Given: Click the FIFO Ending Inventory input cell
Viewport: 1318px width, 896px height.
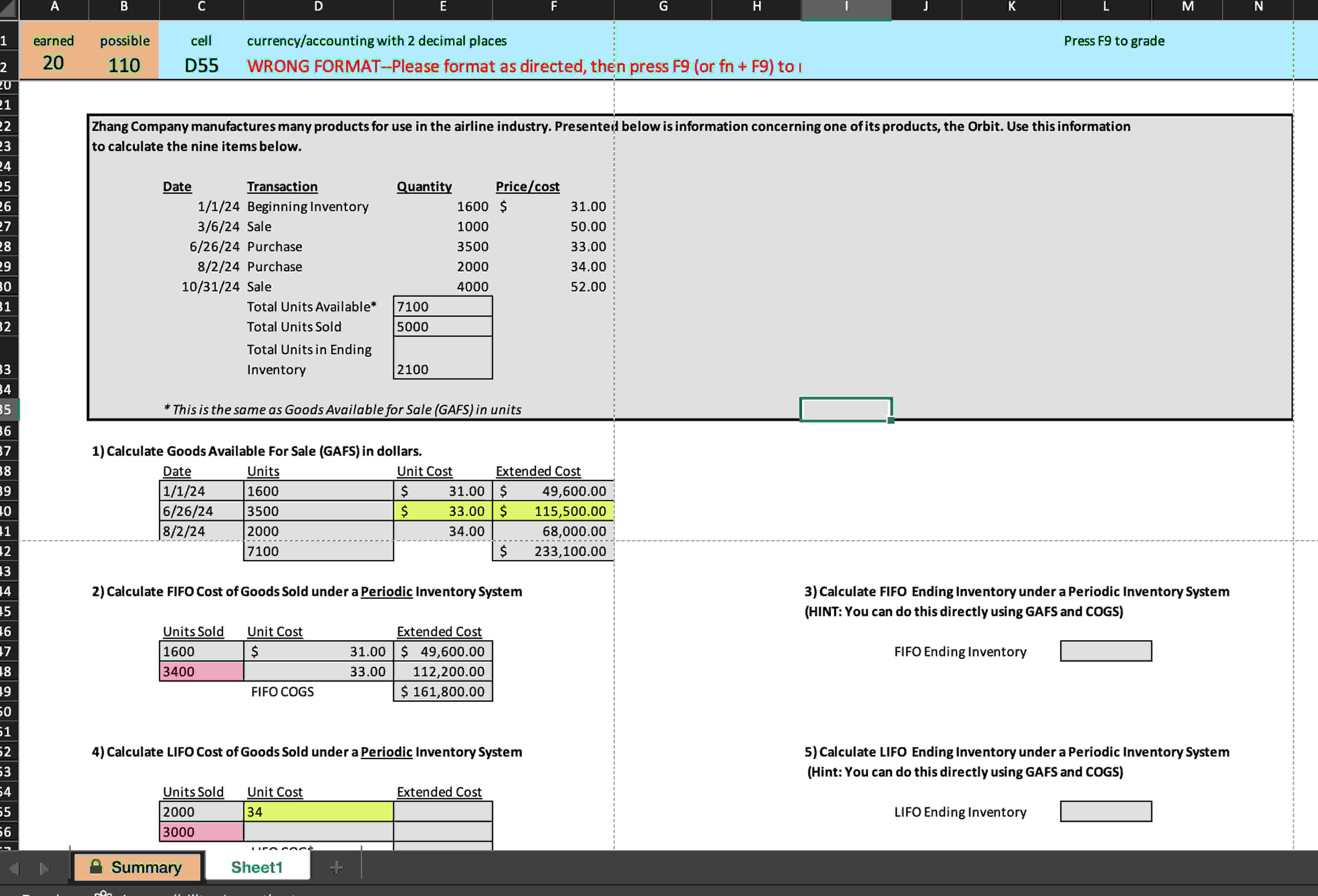Looking at the screenshot, I should 1105,651.
